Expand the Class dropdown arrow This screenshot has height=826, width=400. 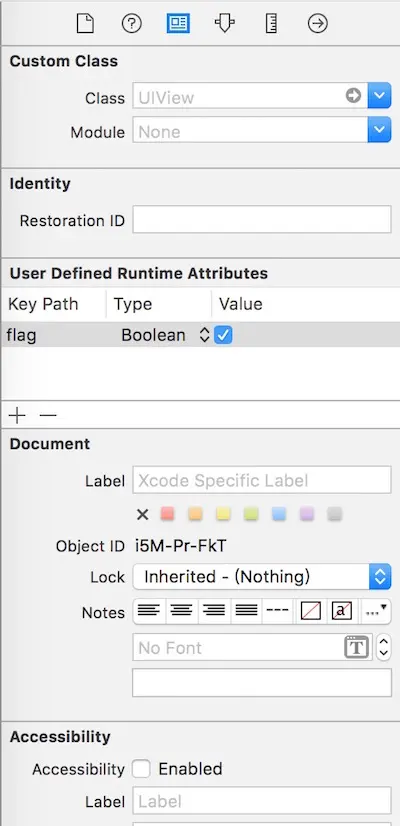tap(379, 96)
